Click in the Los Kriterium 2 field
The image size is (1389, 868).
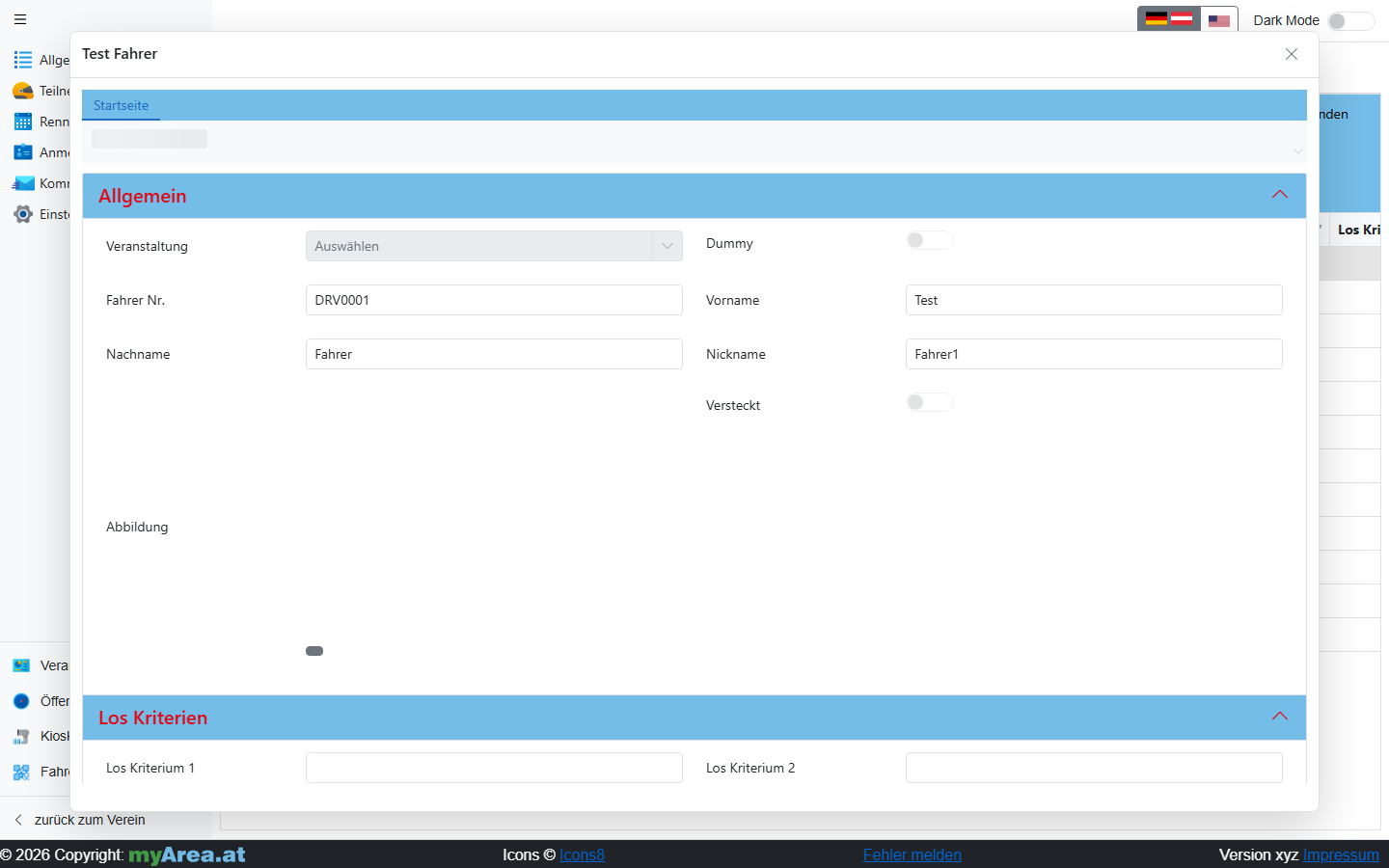[x=1094, y=768]
